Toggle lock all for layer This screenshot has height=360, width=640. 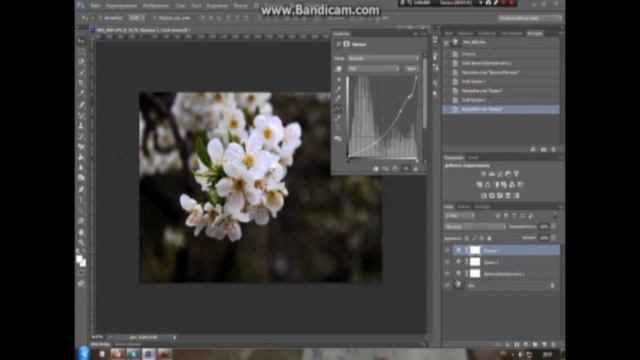489,238
